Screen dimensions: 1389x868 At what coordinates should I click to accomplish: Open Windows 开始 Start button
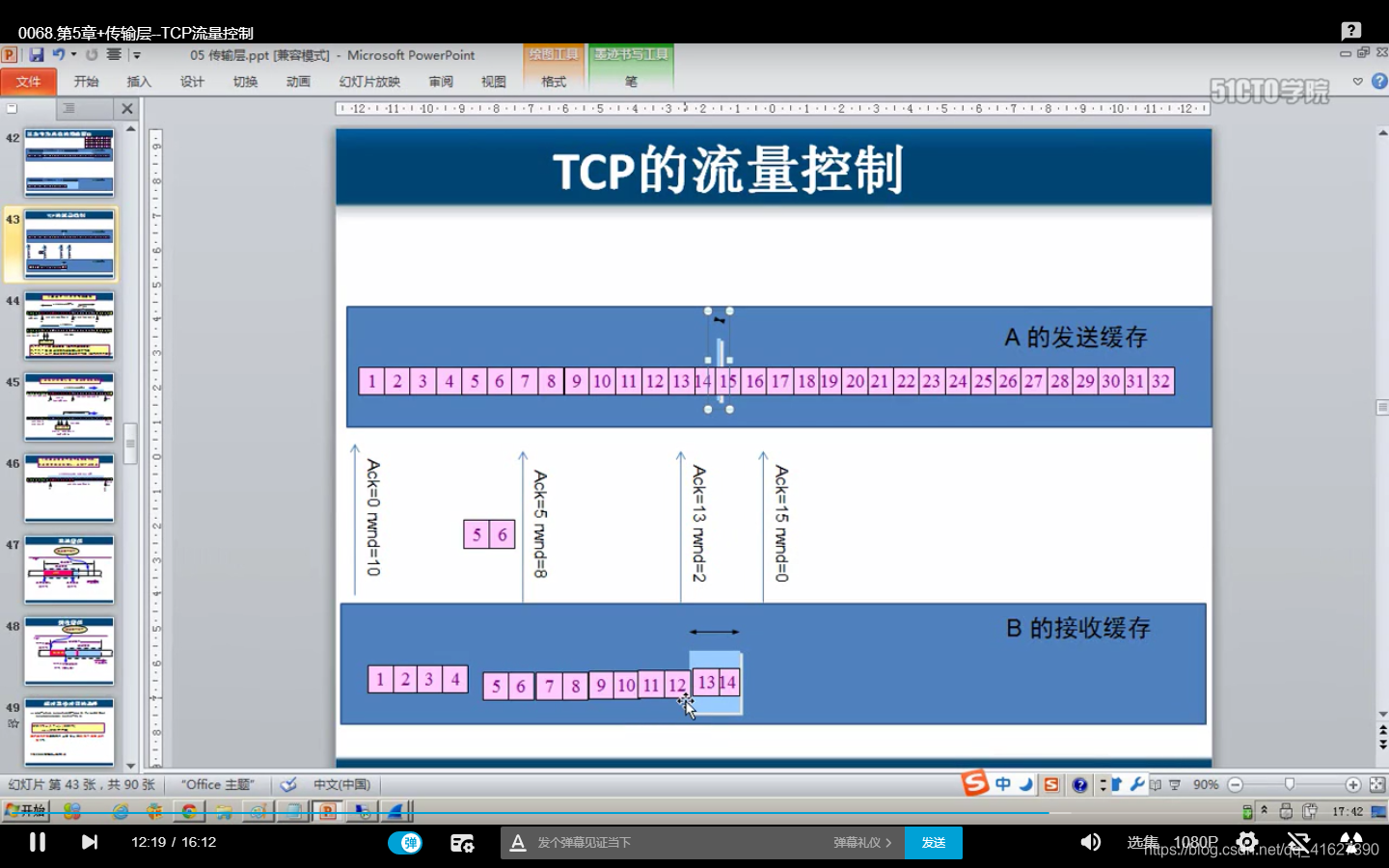pos(26,811)
